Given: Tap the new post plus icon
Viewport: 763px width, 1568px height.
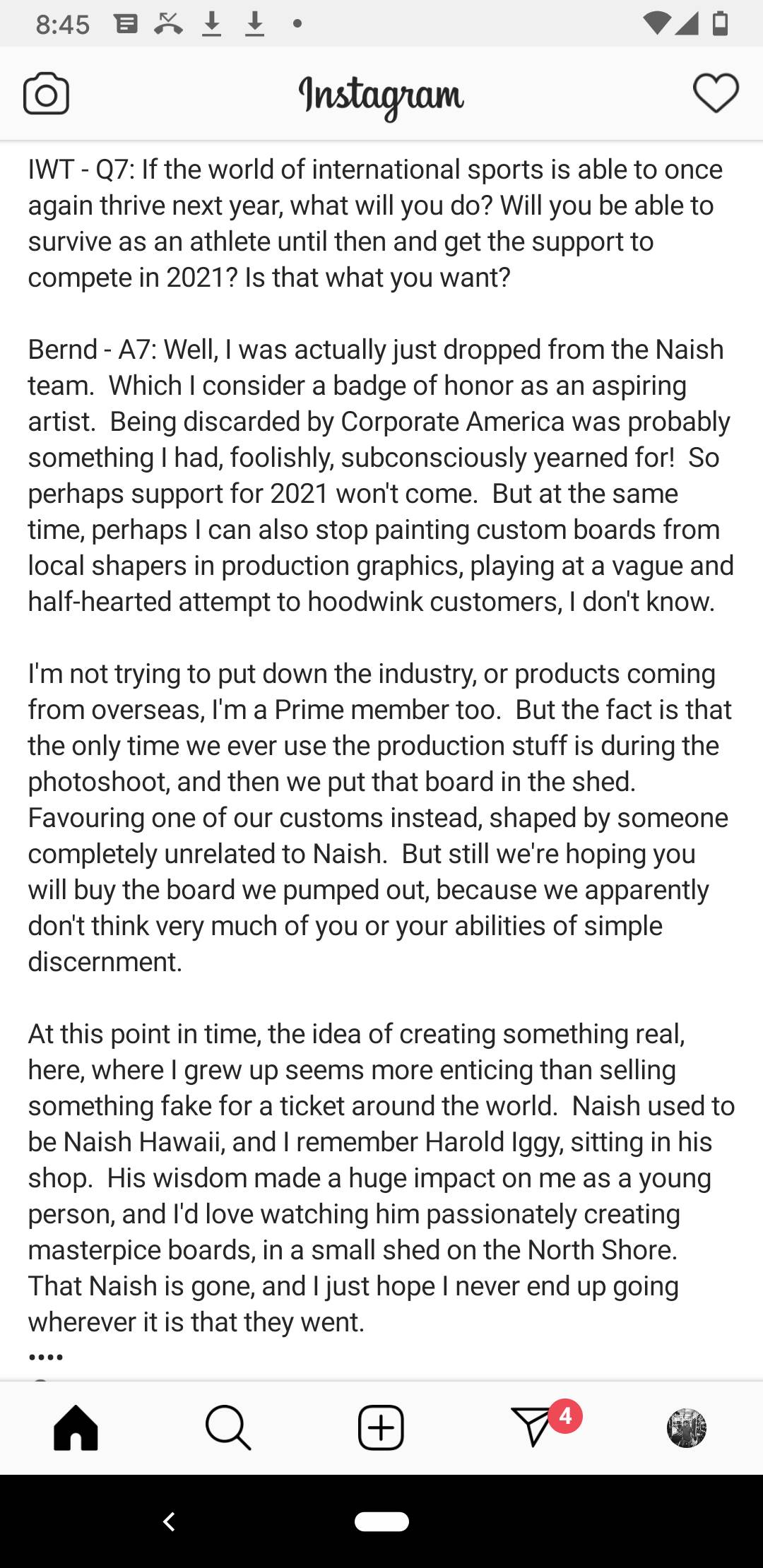Looking at the screenshot, I should pyautogui.click(x=381, y=1427).
